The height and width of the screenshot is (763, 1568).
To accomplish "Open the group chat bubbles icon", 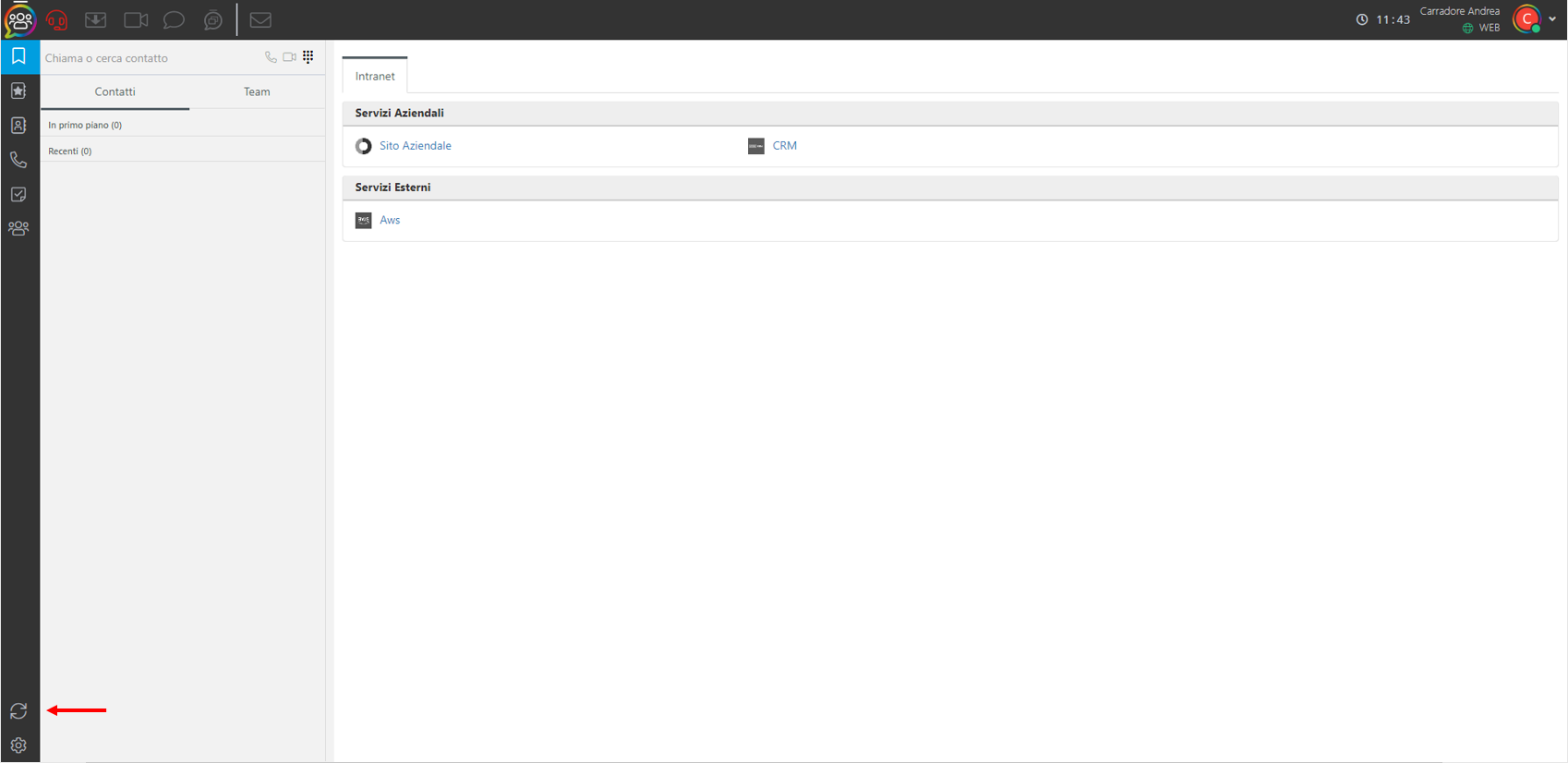I will click(x=213, y=19).
